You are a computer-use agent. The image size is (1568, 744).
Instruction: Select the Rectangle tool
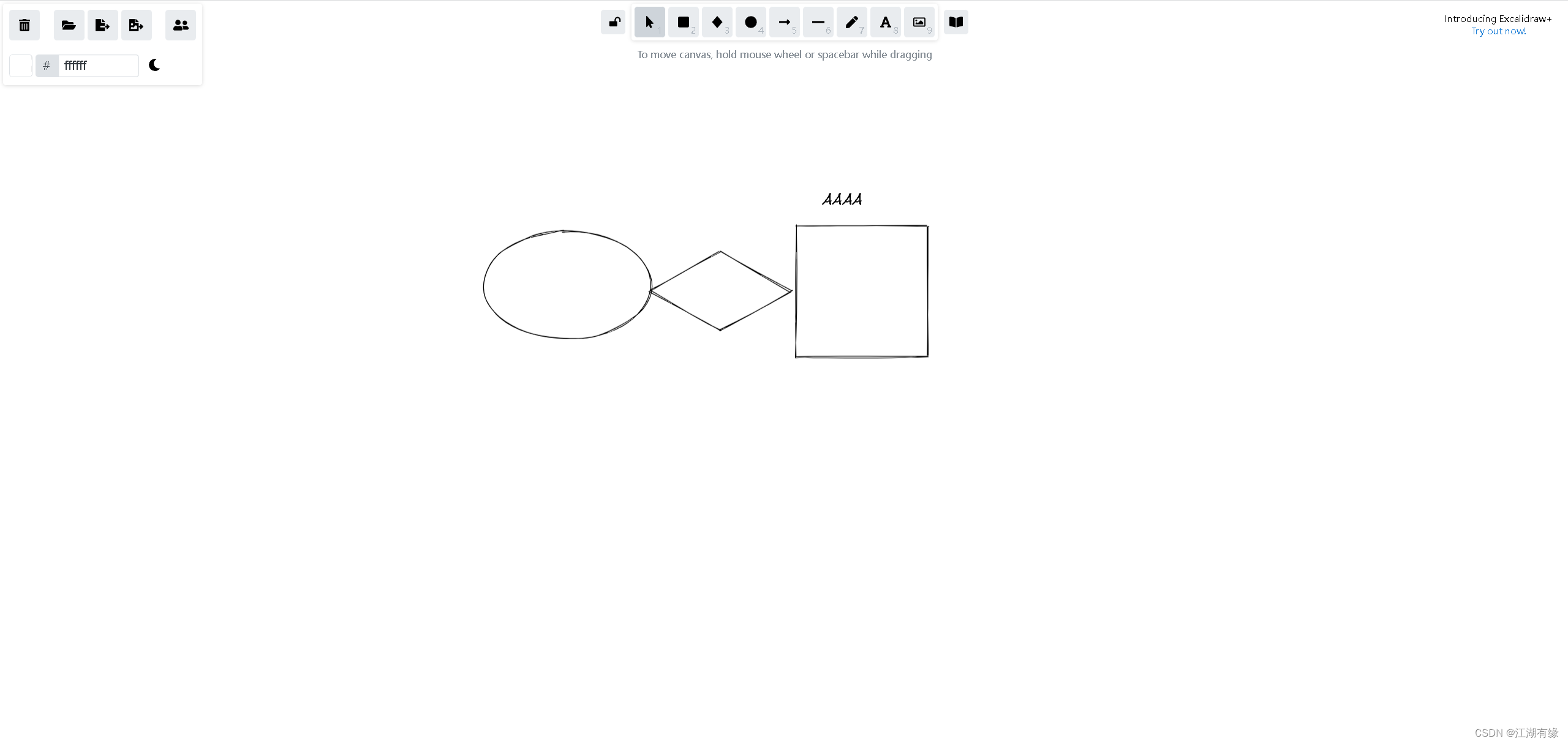click(x=683, y=23)
